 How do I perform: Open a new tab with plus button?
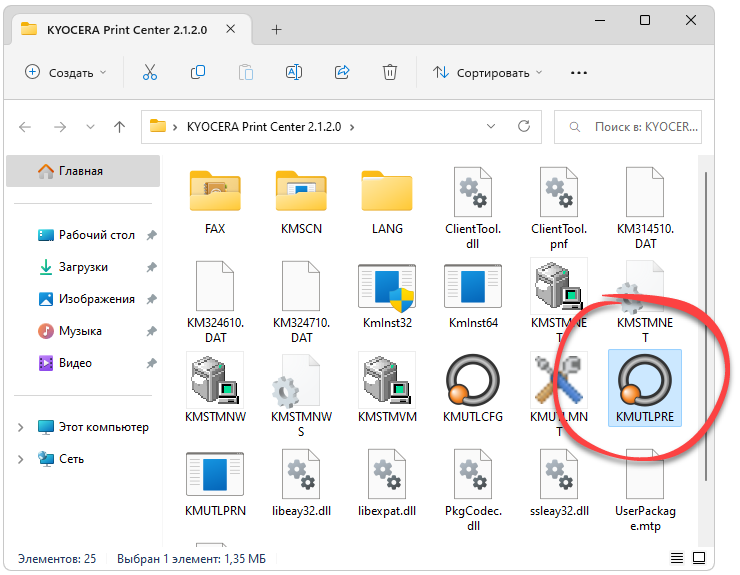click(277, 29)
